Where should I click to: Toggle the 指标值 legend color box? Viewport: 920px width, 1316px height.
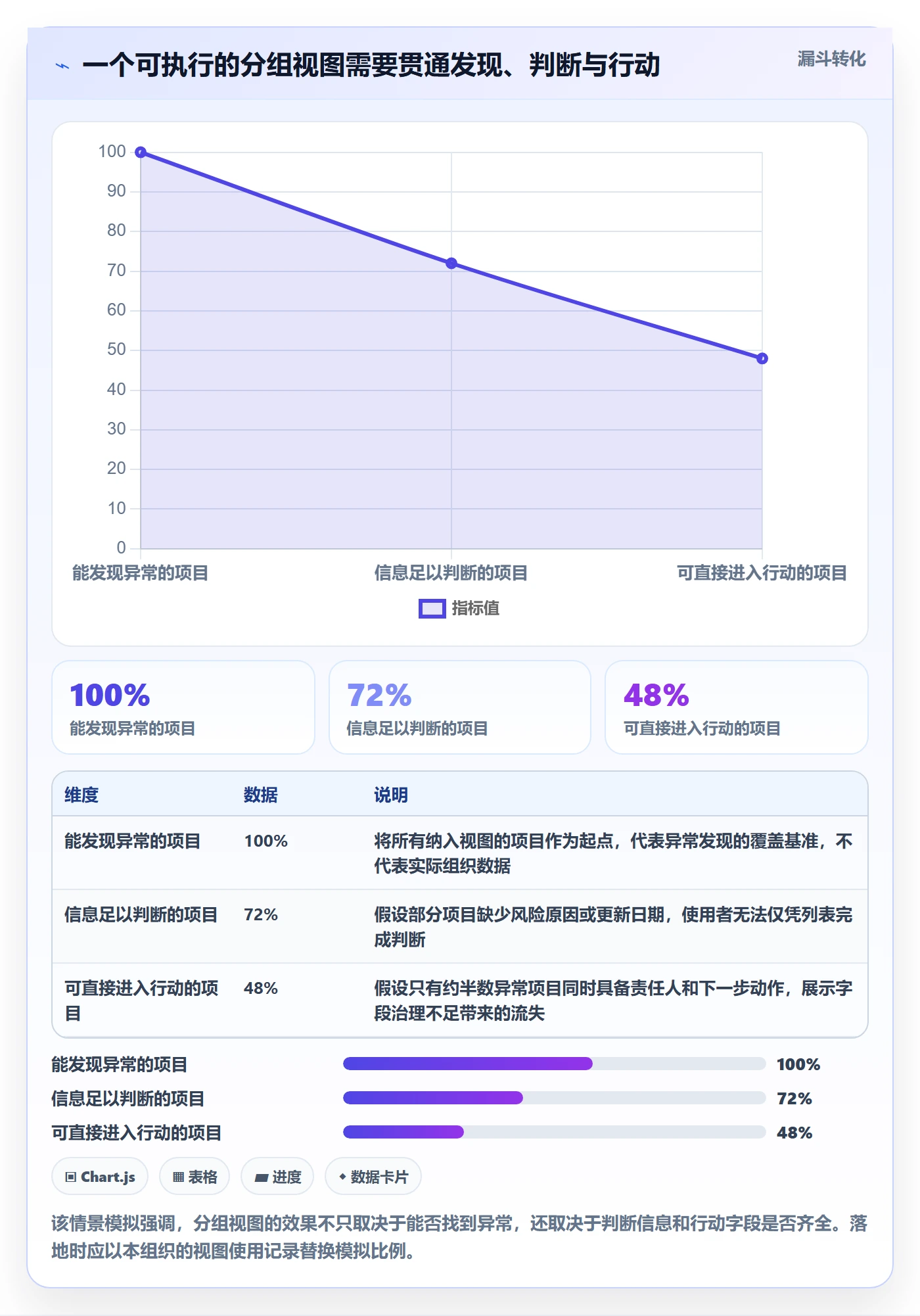pos(432,609)
